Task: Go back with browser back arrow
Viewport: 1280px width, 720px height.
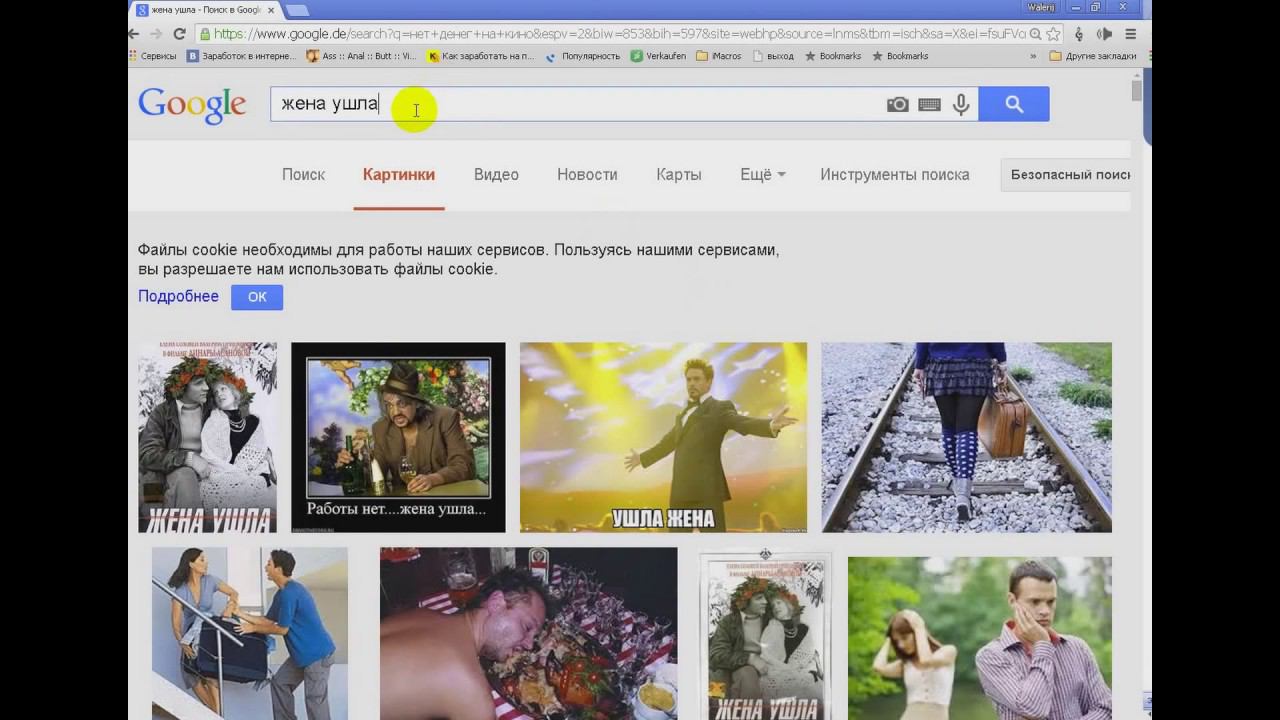Action: pyautogui.click(x=134, y=34)
